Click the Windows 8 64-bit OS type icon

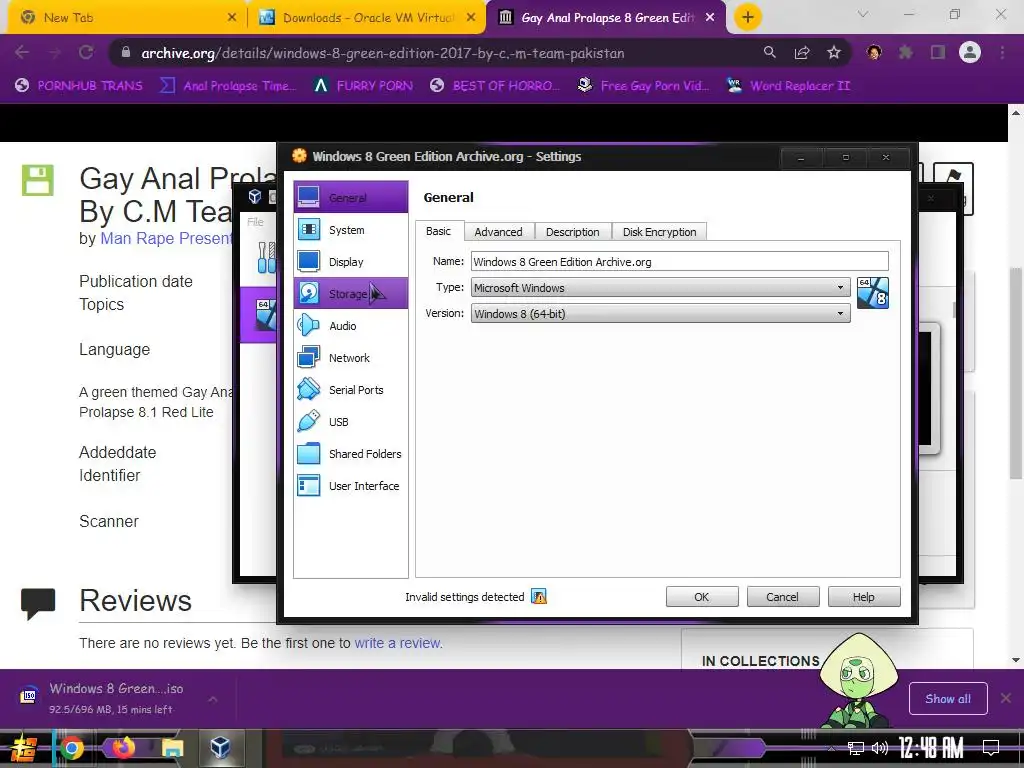pyautogui.click(x=872, y=293)
